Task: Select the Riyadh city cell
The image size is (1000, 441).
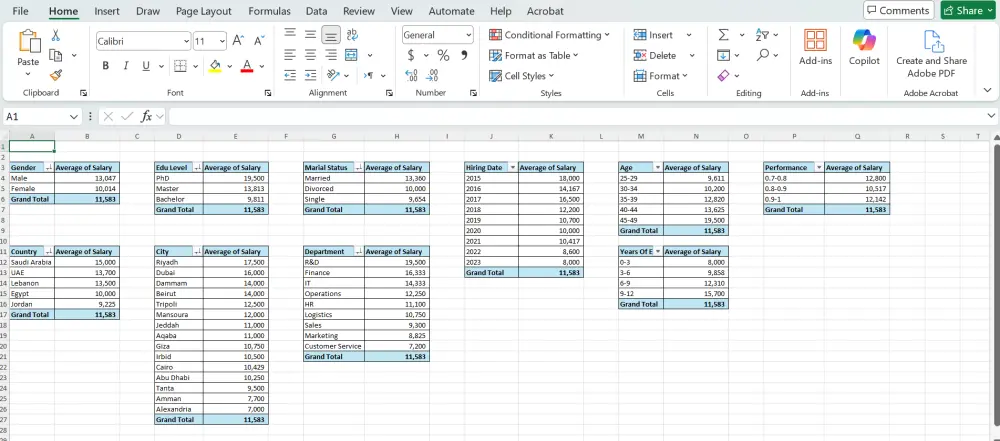Action: [179, 262]
